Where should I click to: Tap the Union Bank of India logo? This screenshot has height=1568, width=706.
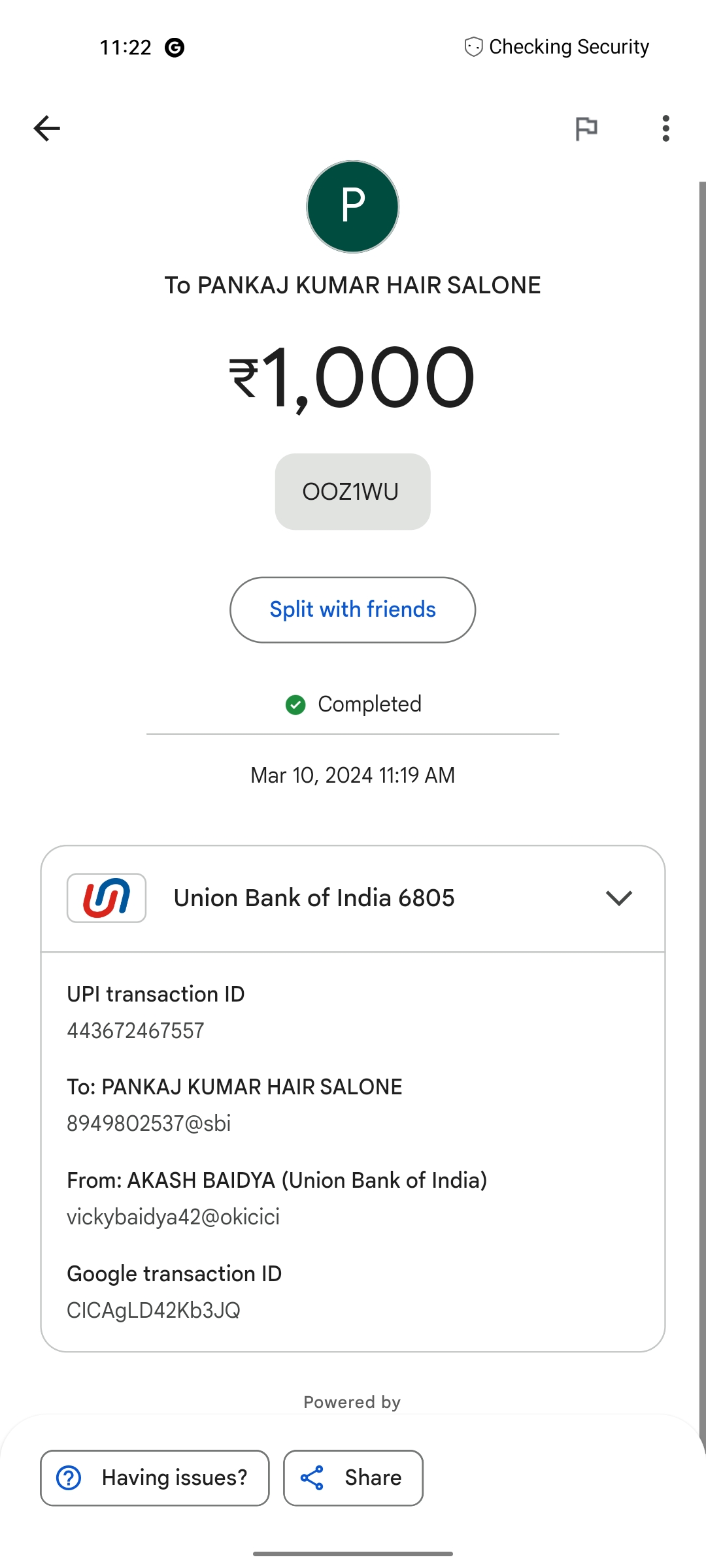tap(107, 898)
